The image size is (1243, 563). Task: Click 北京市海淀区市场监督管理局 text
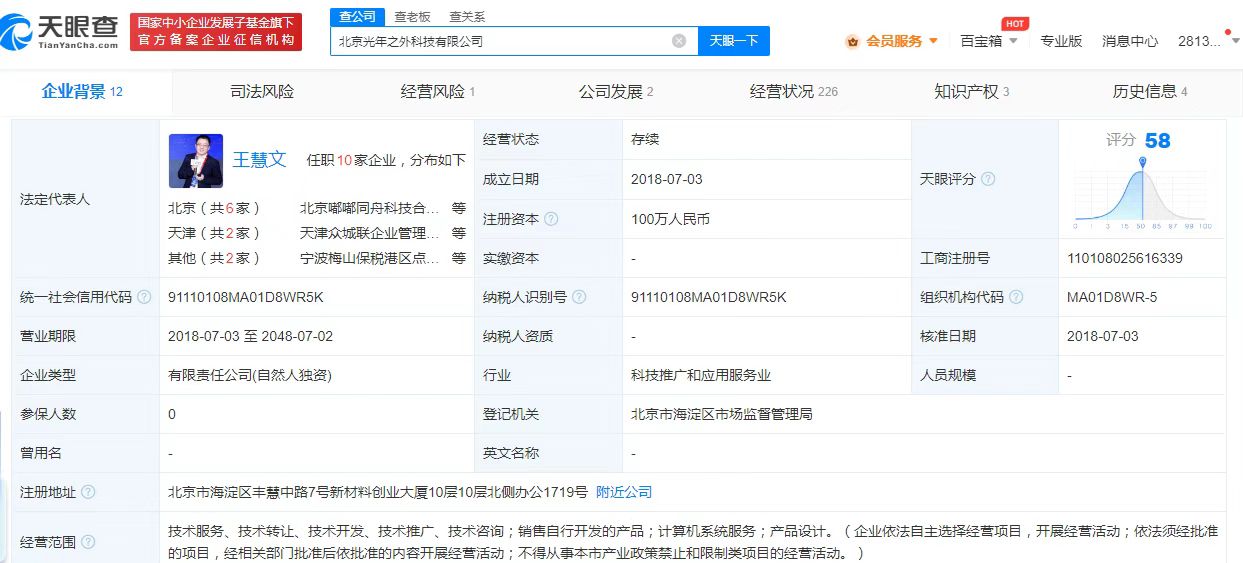coord(722,414)
